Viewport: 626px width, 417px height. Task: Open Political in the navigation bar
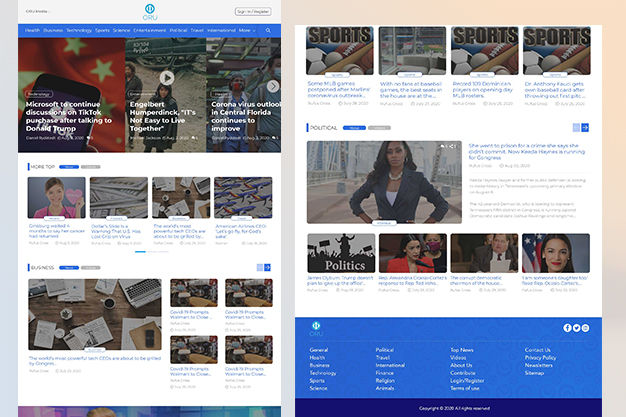pyautogui.click(x=178, y=30)
